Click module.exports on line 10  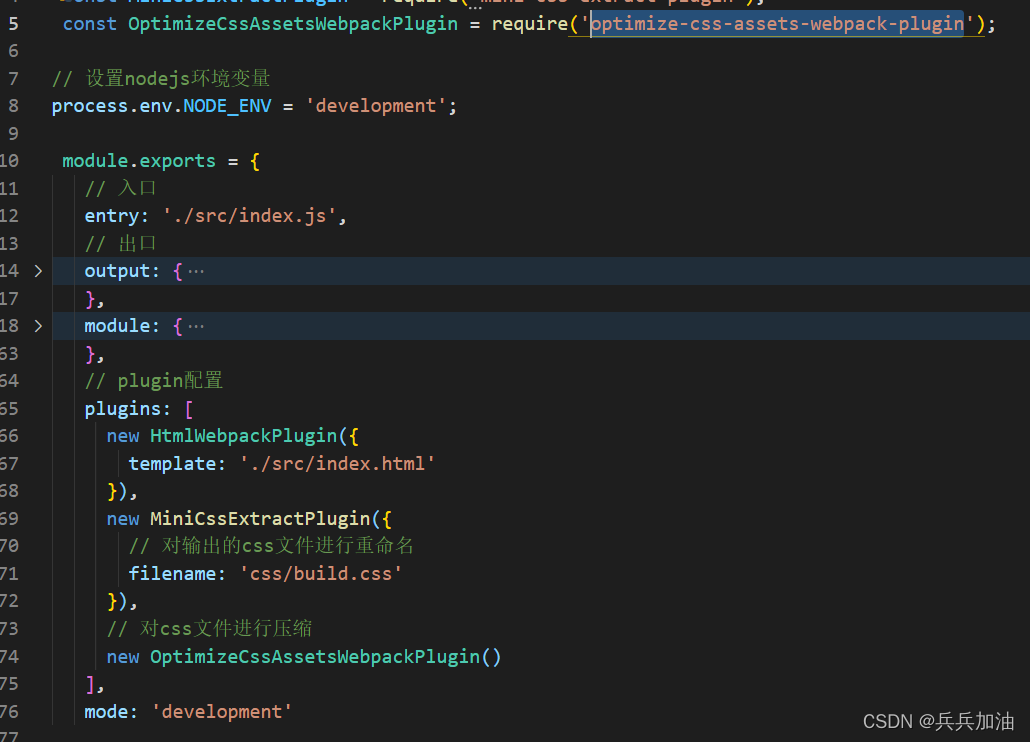pyautogui.click(x=139, y=161)
